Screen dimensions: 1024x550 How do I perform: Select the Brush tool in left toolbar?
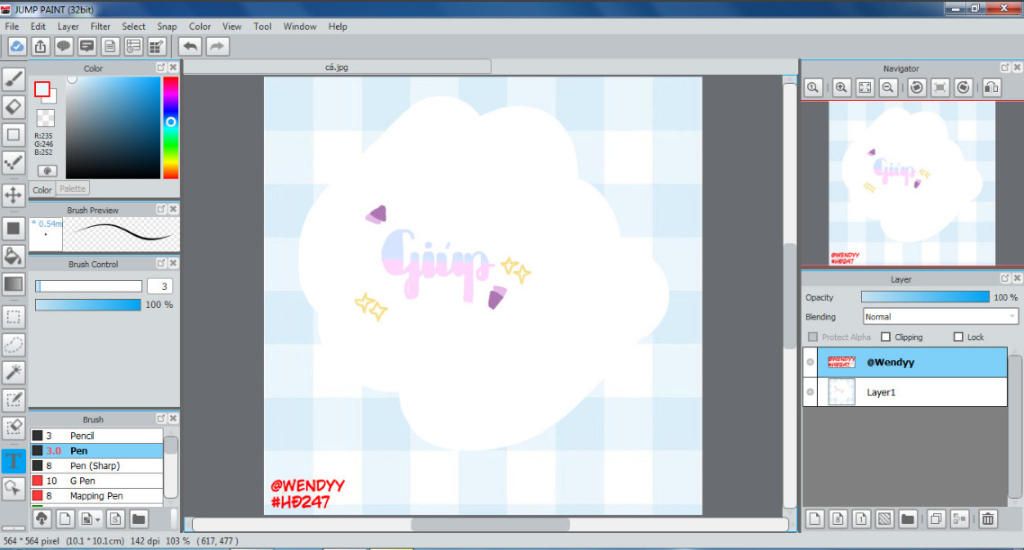click(x=14, y=79)
